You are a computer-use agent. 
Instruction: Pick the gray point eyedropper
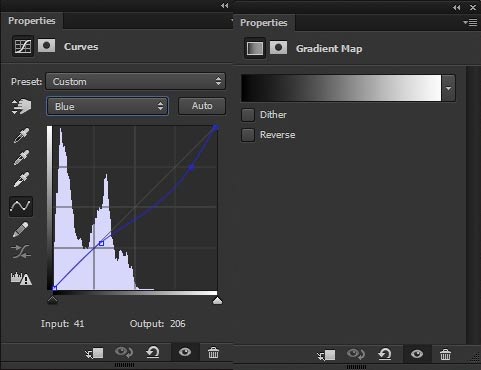point(21,157)
